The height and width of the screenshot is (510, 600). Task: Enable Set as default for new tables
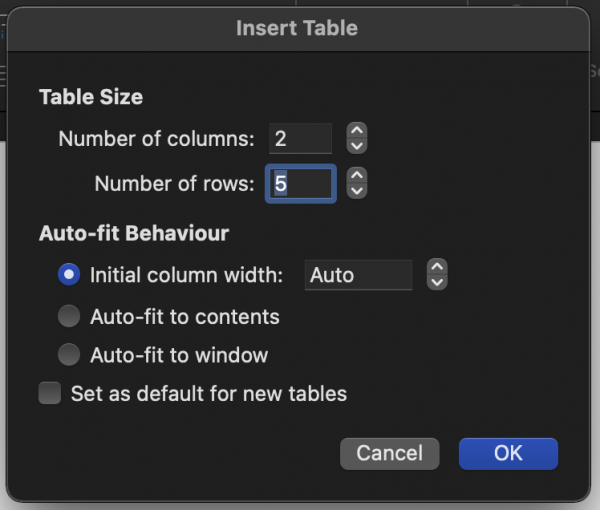50,393
